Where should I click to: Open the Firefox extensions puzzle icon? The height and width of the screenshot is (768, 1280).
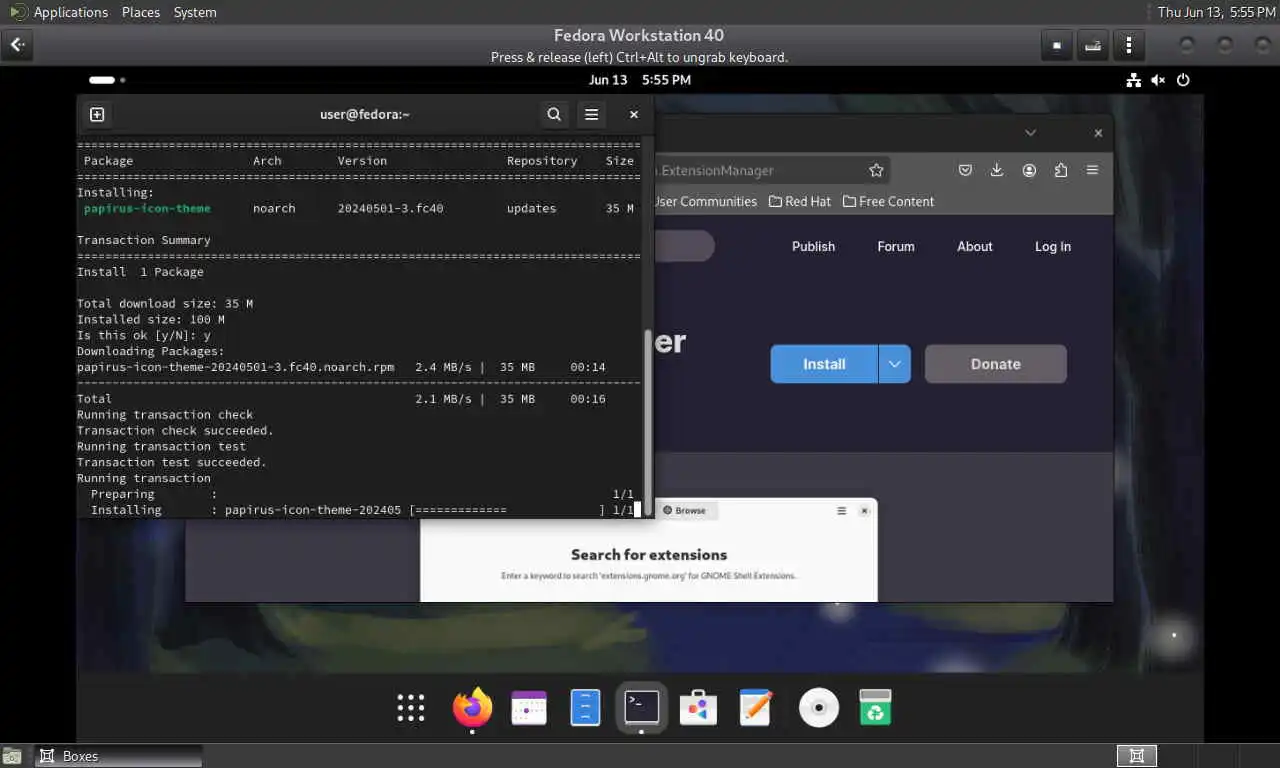[1061, 170]
